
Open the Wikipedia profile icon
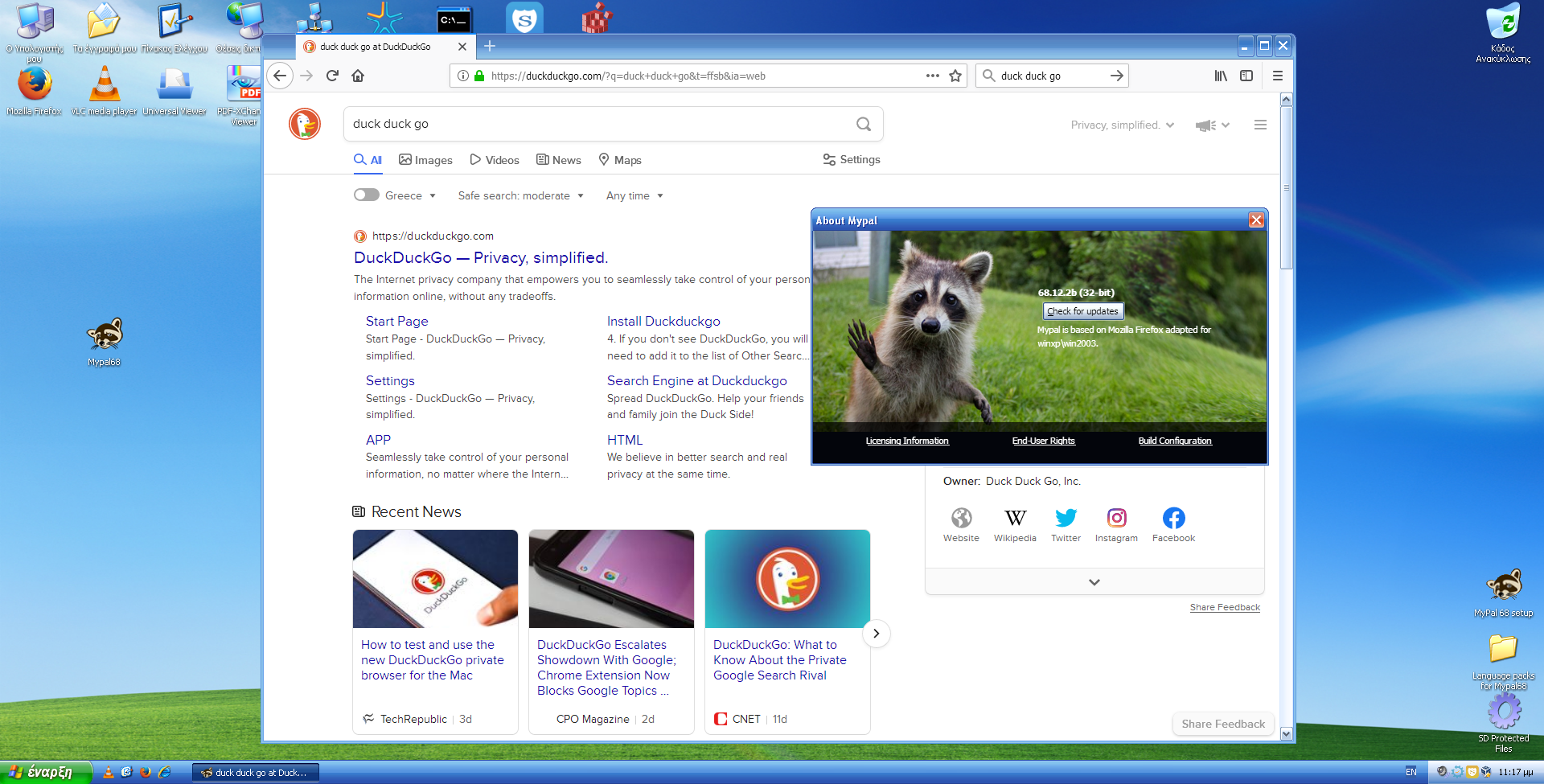pyautogui.click(x=1015, y=519)
